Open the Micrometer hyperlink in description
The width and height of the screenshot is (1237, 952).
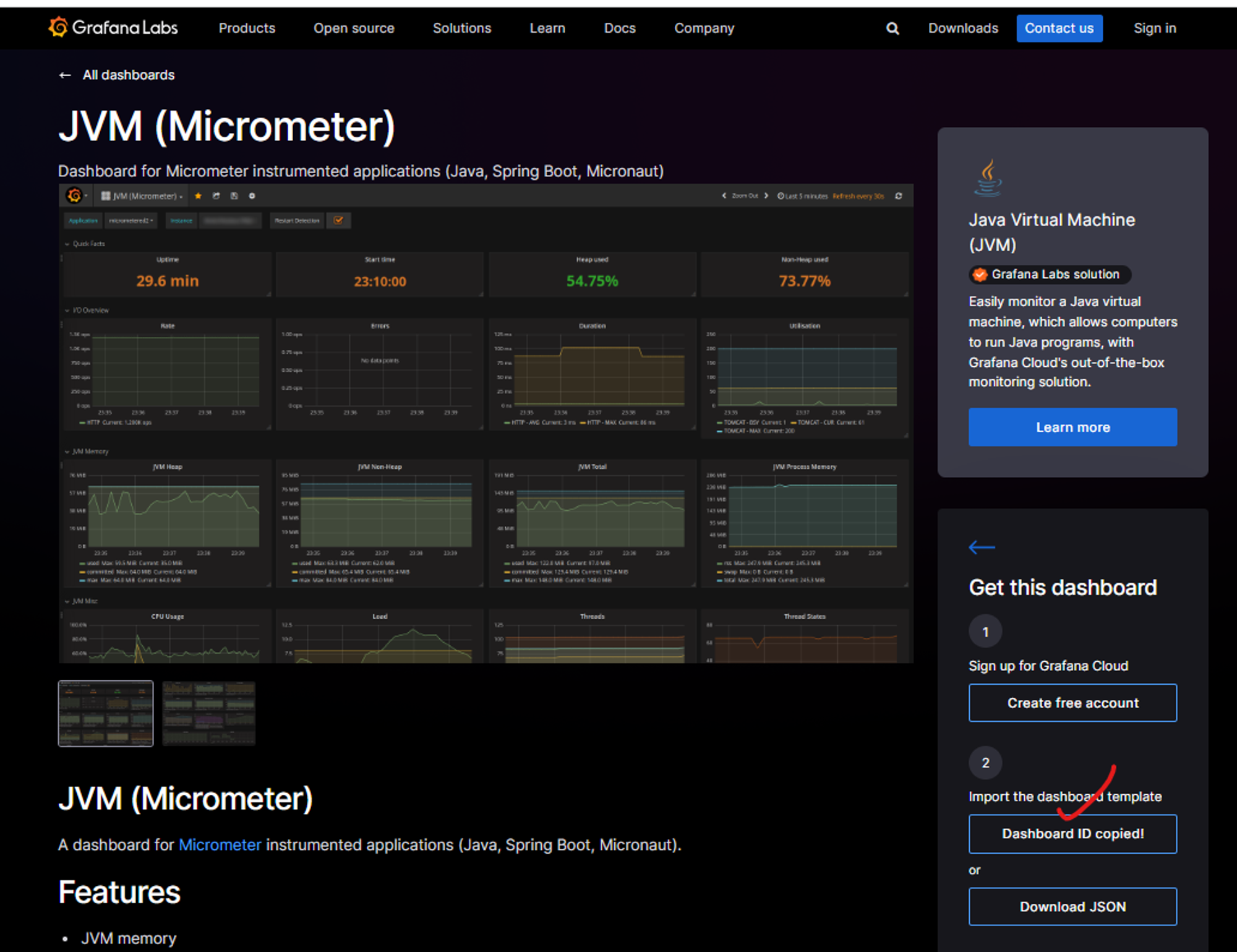click(x=220, y=845)
